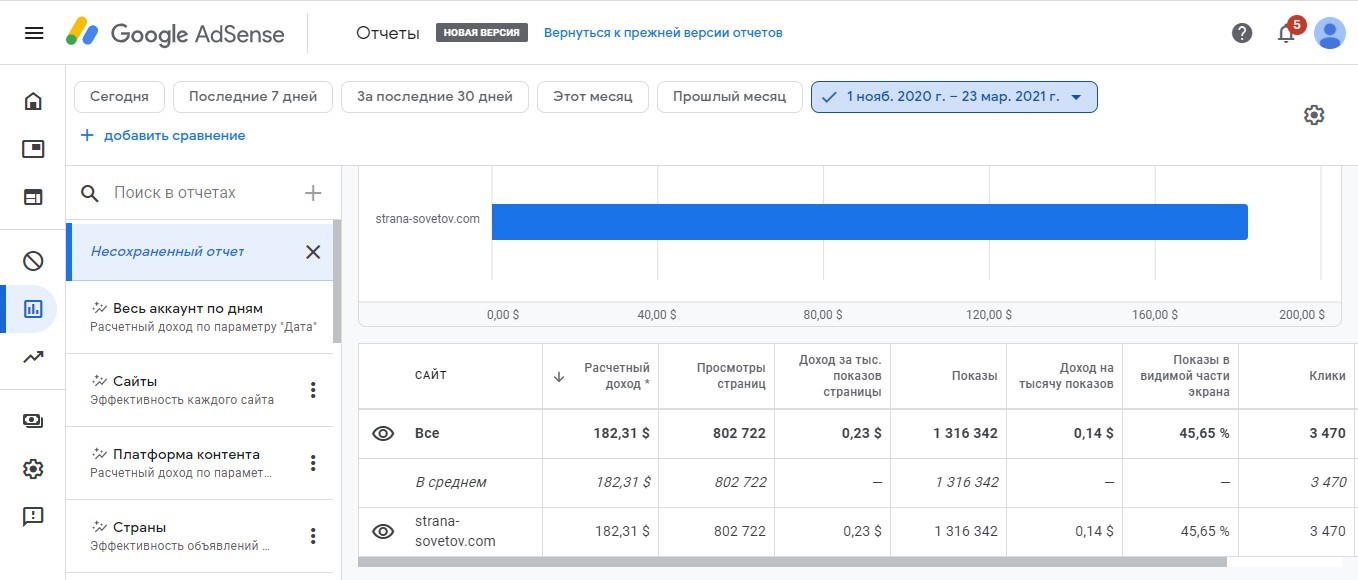Toggle visibility eye for Все row
Viewport: 1358px width, 580px height.
click(x=383, y=433)
